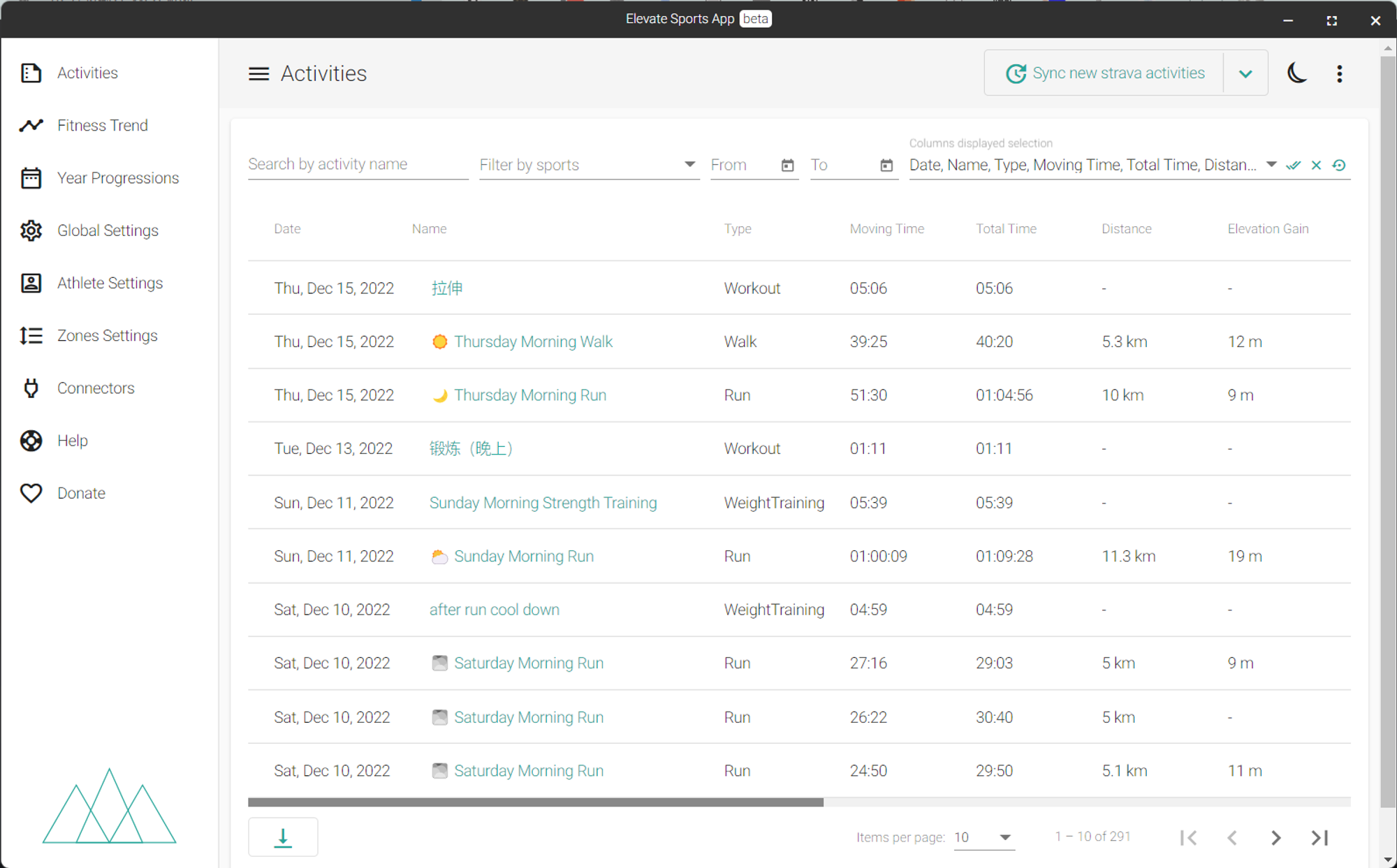This screenshot has width=1397, height=868.
Task: Open the From date calendar picker
Action: tap(787, 165)
